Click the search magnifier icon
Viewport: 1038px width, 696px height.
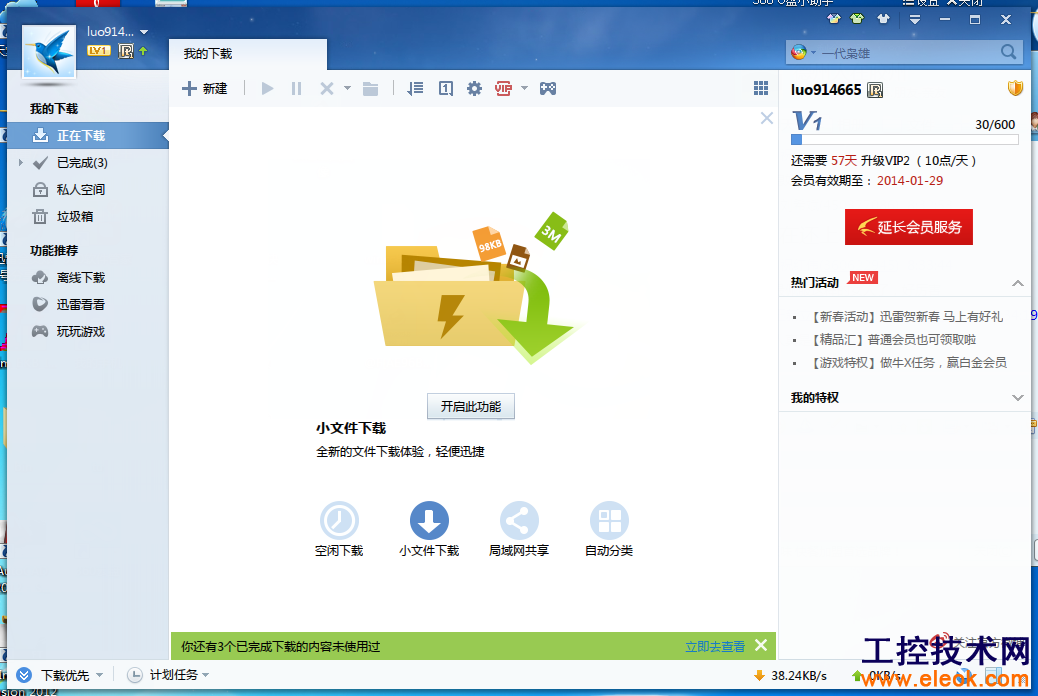point(1009,52)
